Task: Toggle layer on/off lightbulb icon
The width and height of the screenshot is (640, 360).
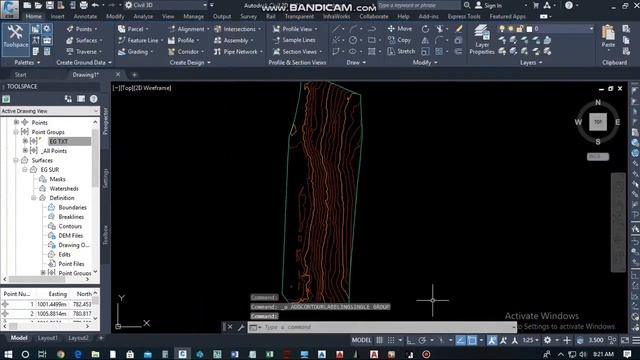Action: (502, 29)
